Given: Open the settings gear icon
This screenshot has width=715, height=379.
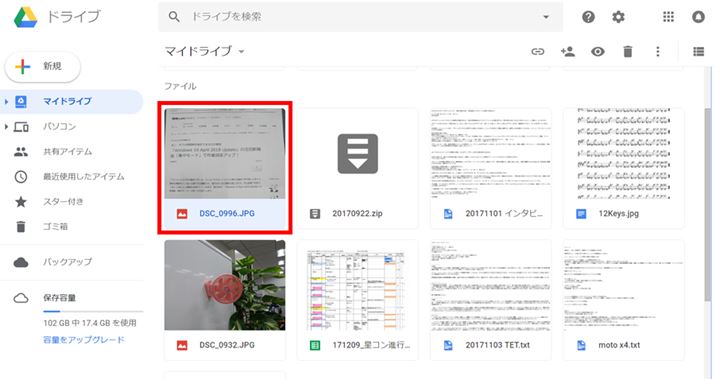Looking at the screenshot, I should 618,17.
